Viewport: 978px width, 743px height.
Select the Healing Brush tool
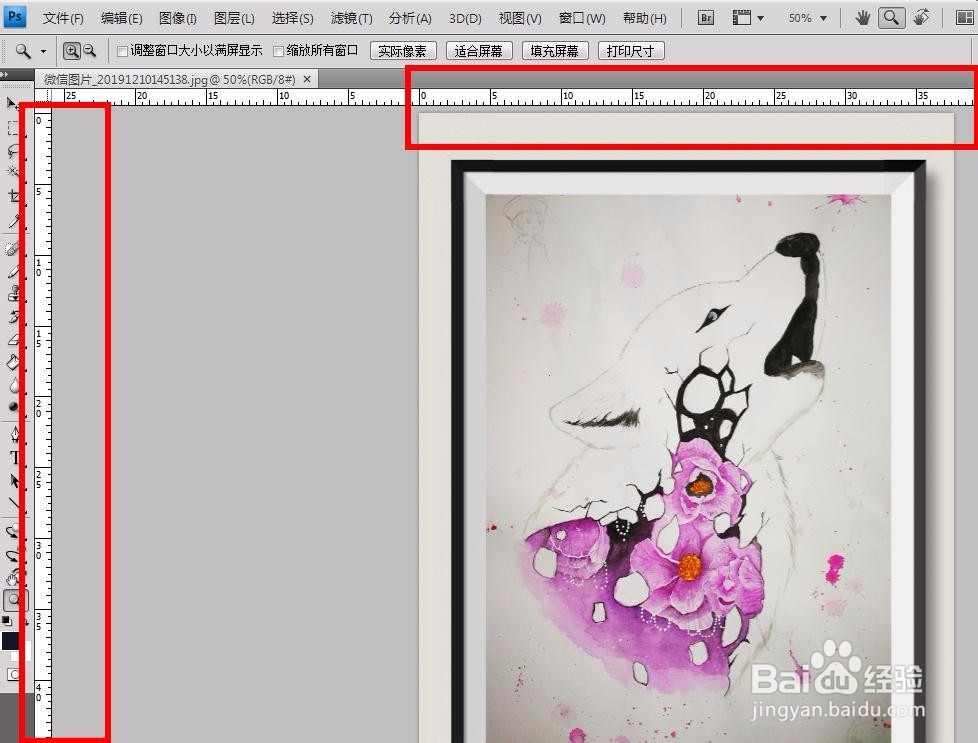click(12, 248)
